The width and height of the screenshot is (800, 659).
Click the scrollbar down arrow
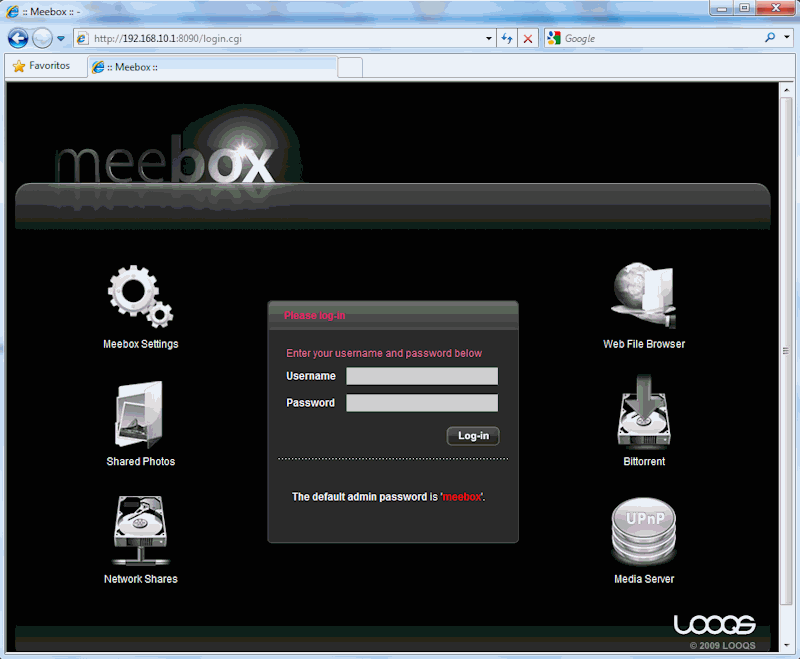tap(786, 645)
